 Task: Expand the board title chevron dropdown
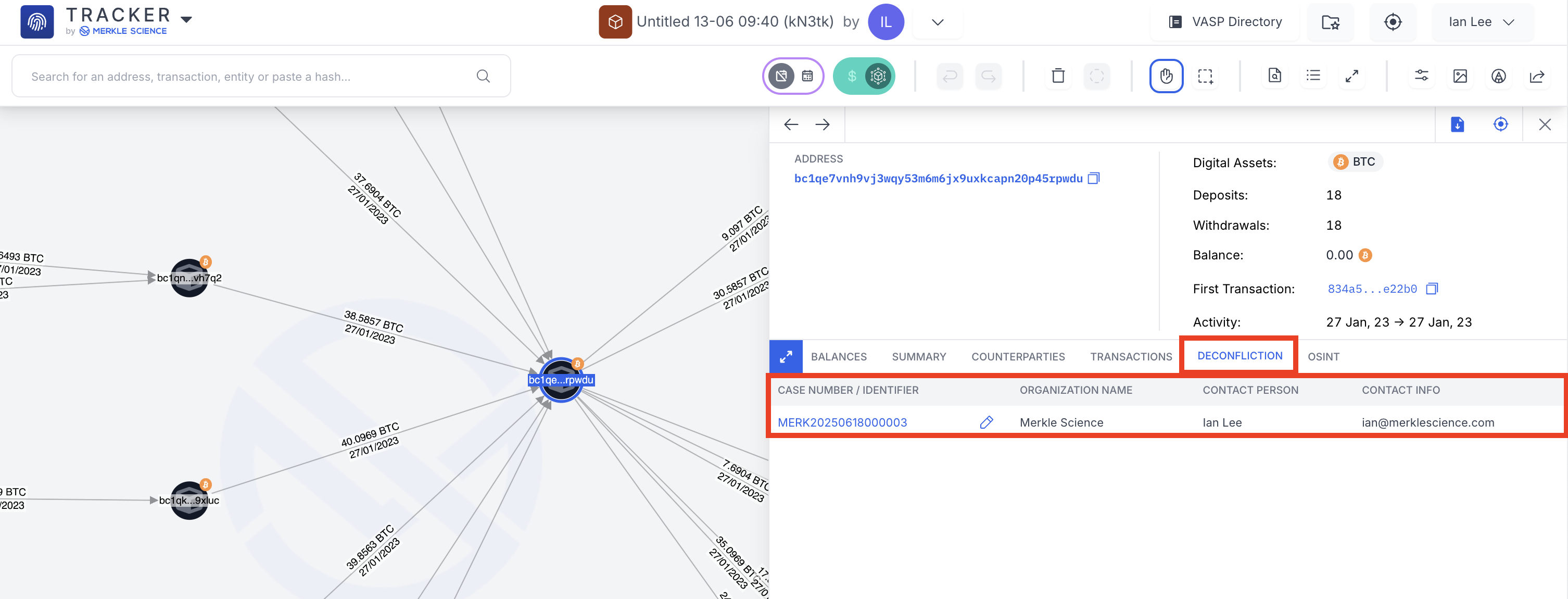[938, 22]
